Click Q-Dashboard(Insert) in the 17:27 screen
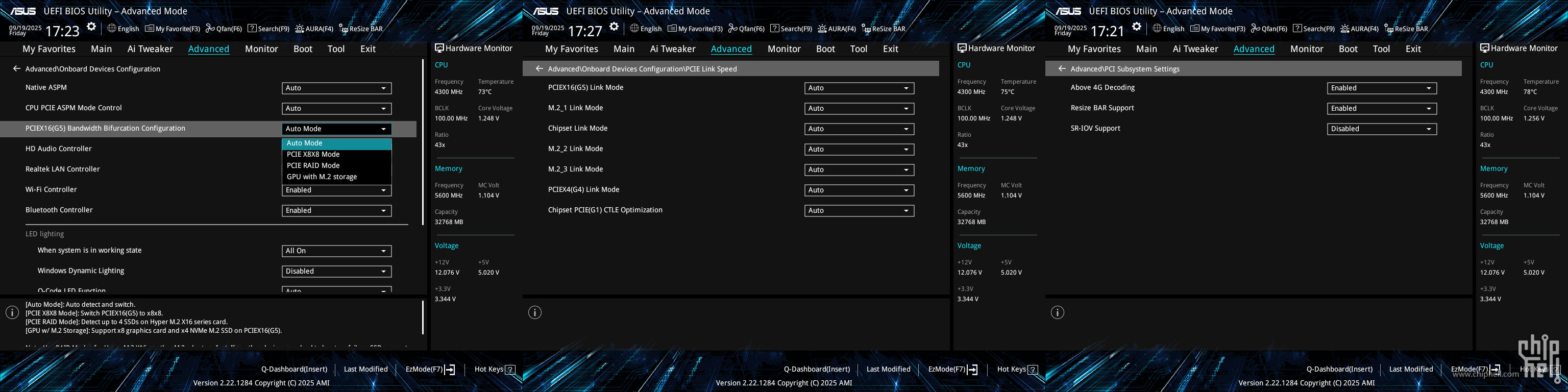Image resolution: width=1568 pixels, height=392 pixels. tap(817, 370)
